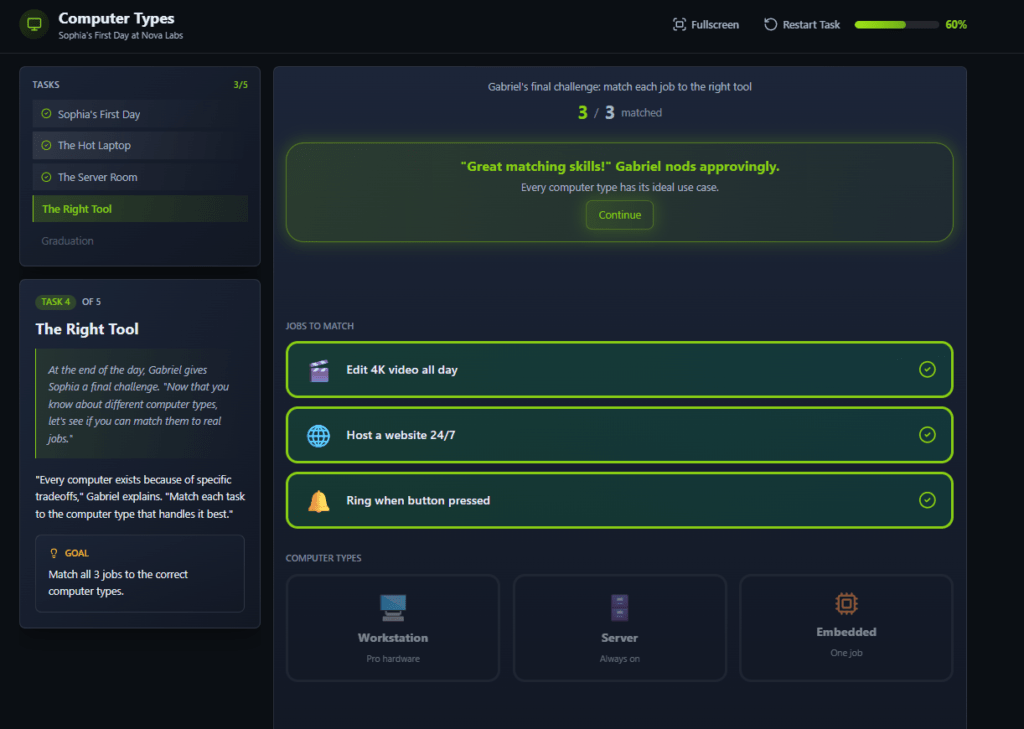Click the clapperboard icon for video editing
The width and height of the screenshot is (1024, 729).
pyautogui.click(x=319, y=370)
